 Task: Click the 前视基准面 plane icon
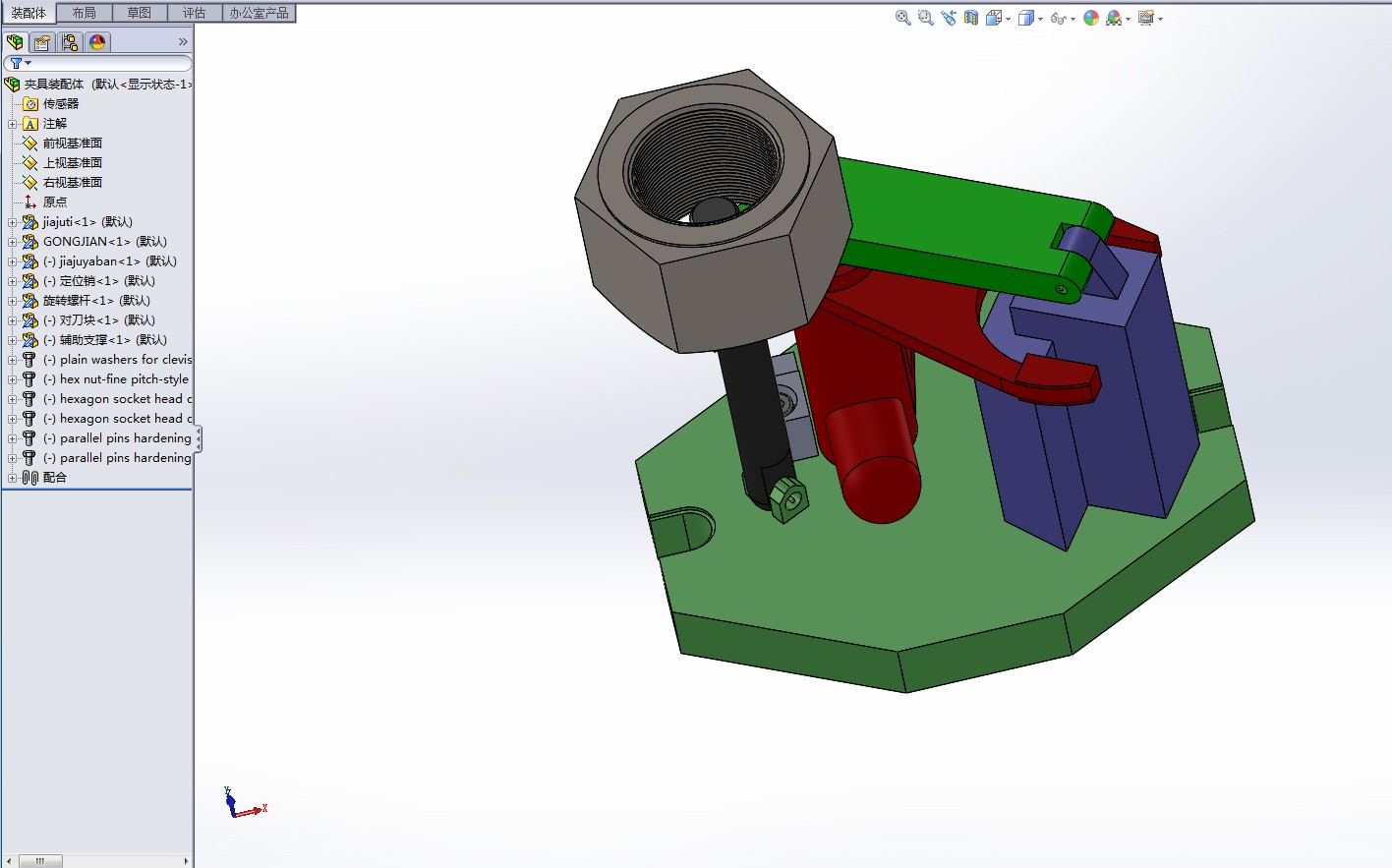coord(30,144)
